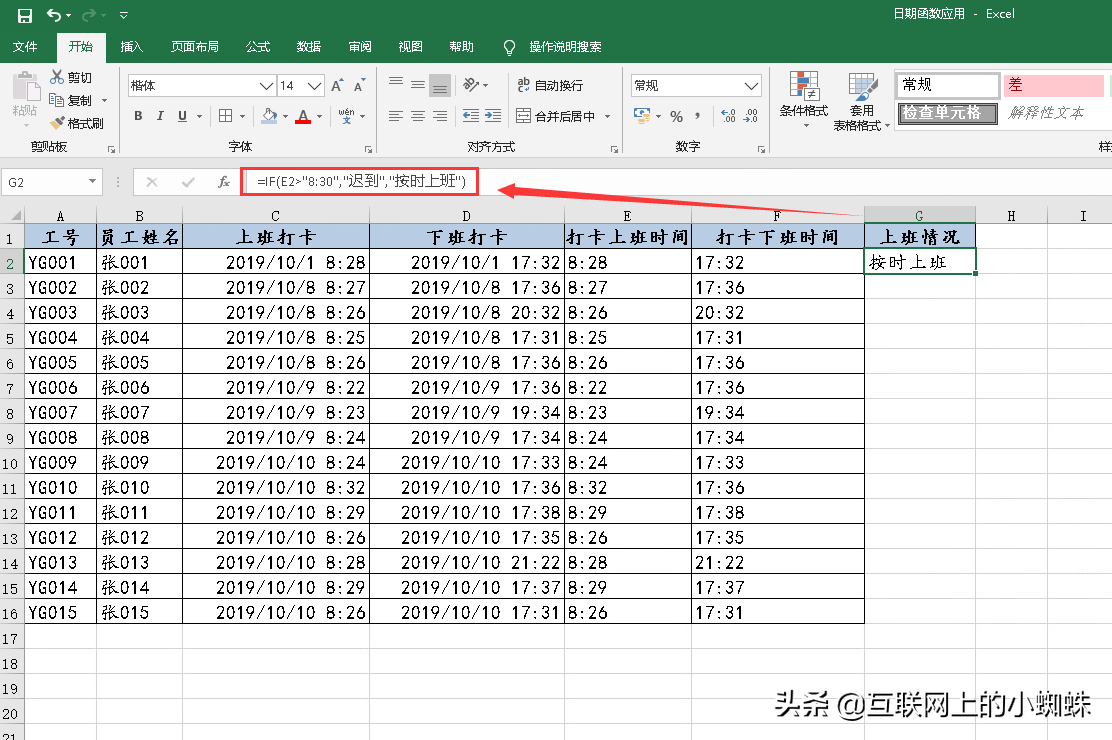Viewport: 1112px width, 740px height.
Task: Toggle Bold formatting
Action: click(138, 116)
